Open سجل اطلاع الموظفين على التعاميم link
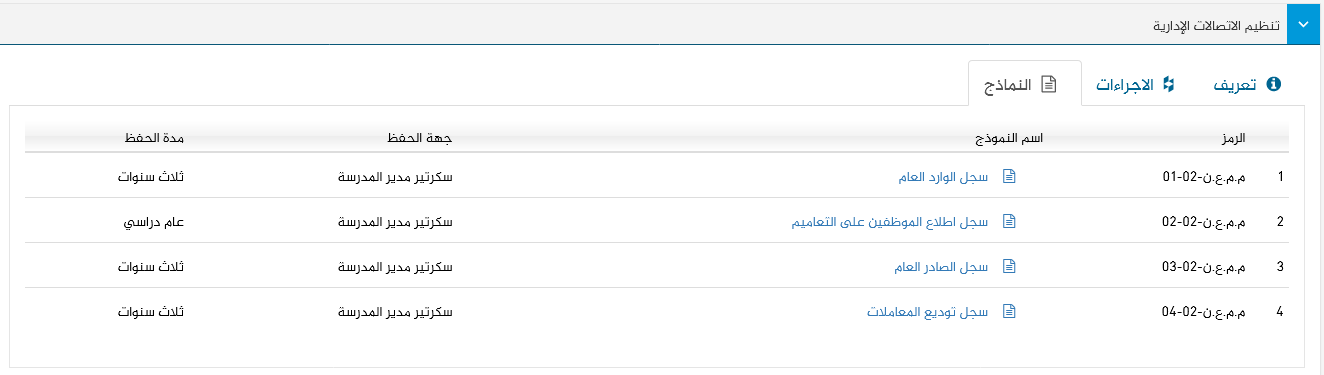 [890, 222]
